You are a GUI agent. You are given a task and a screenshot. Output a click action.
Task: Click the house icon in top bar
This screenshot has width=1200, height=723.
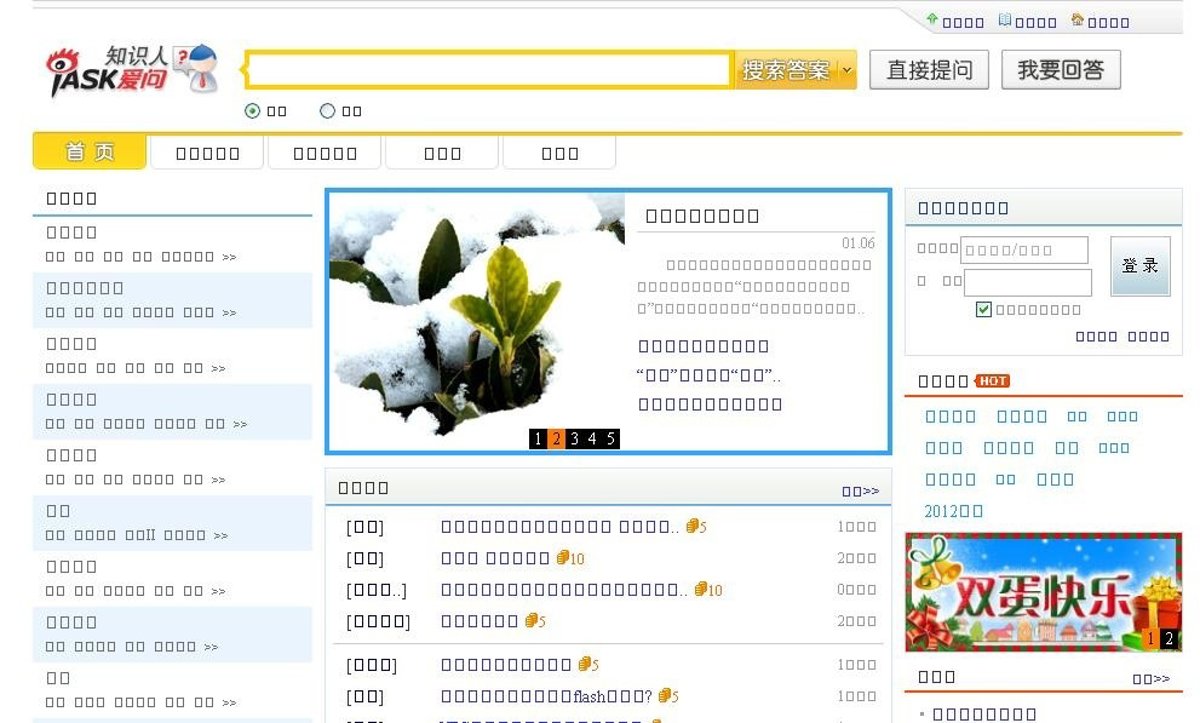[1077, 20]
